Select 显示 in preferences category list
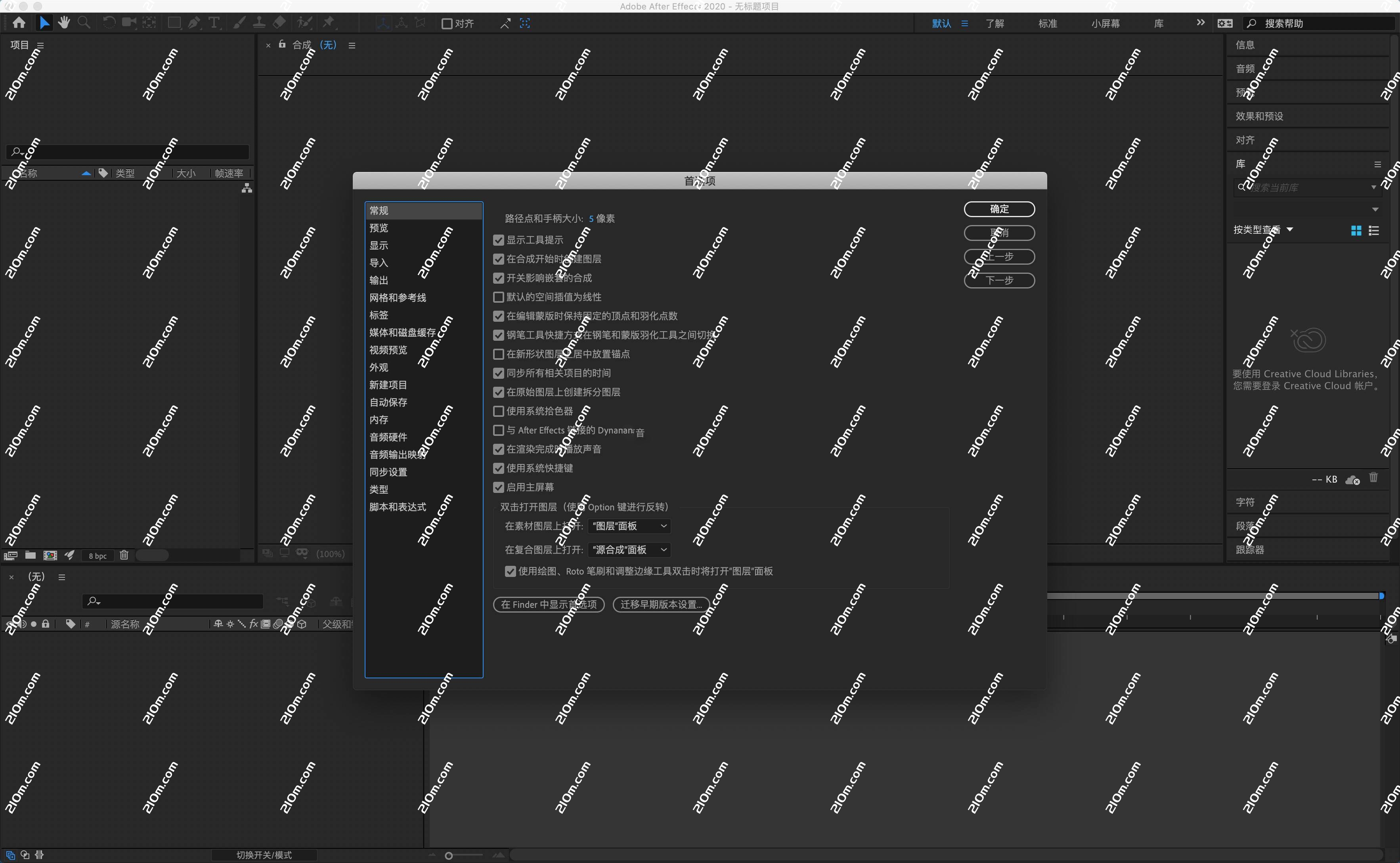This screenshot has width=1400, height=863. click(x=424, y=245)
